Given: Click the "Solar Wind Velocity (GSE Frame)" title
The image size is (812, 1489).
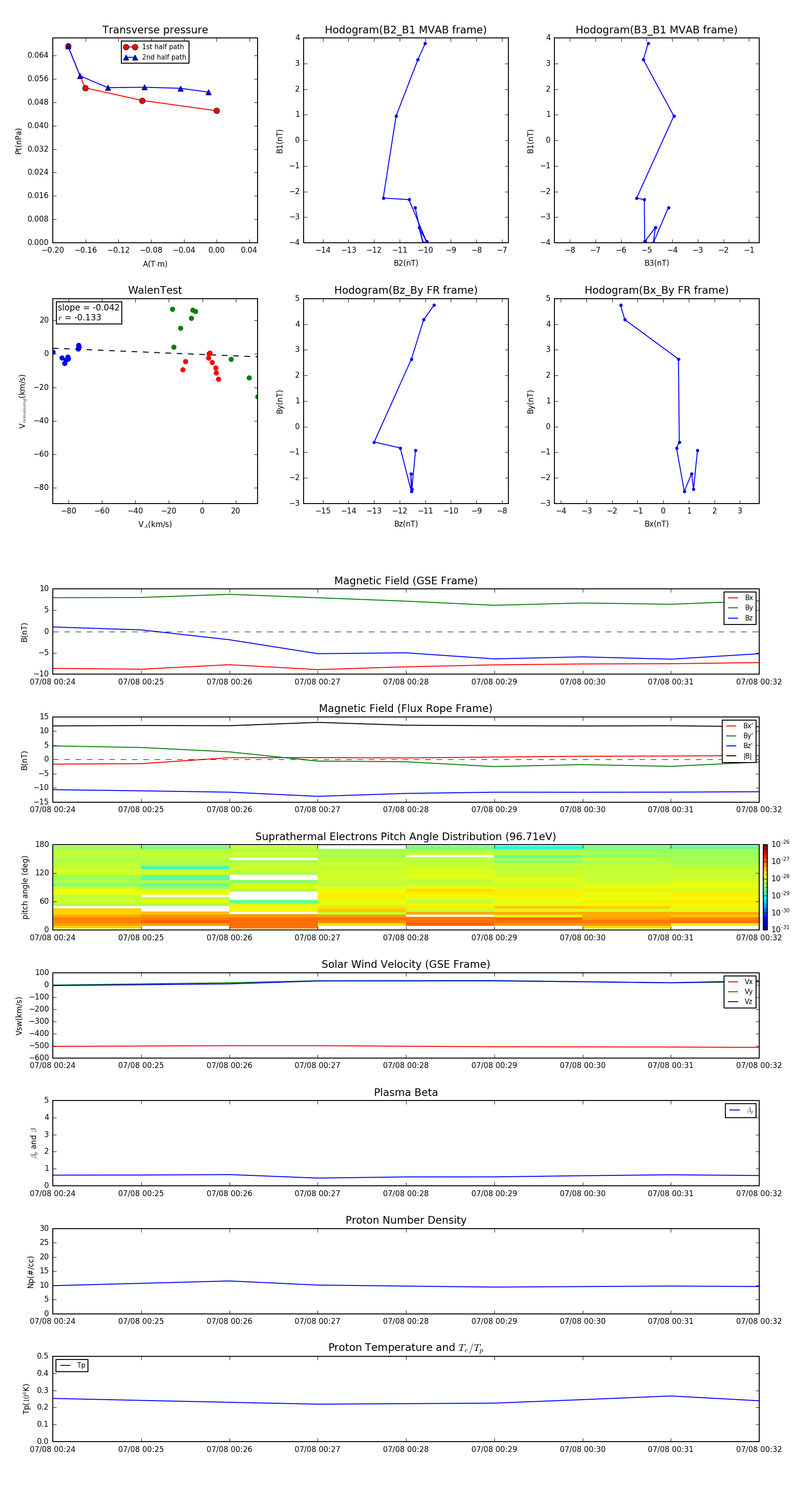Looking at the screenshot, I should click(406, 964).
